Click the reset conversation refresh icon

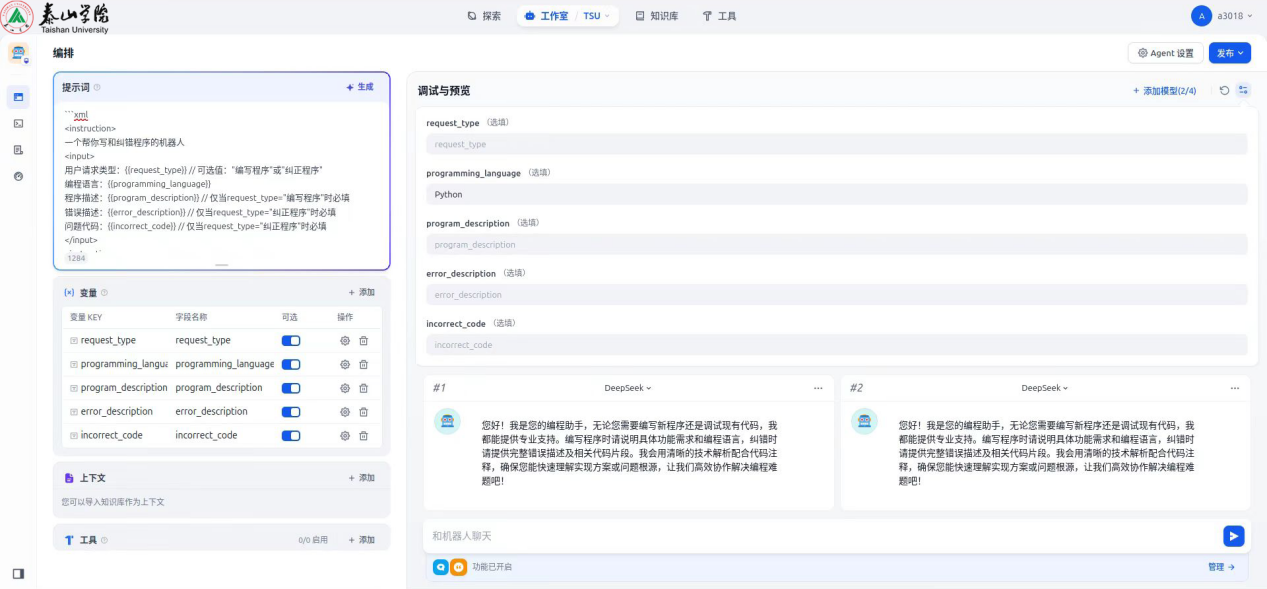pos(1224,90)
